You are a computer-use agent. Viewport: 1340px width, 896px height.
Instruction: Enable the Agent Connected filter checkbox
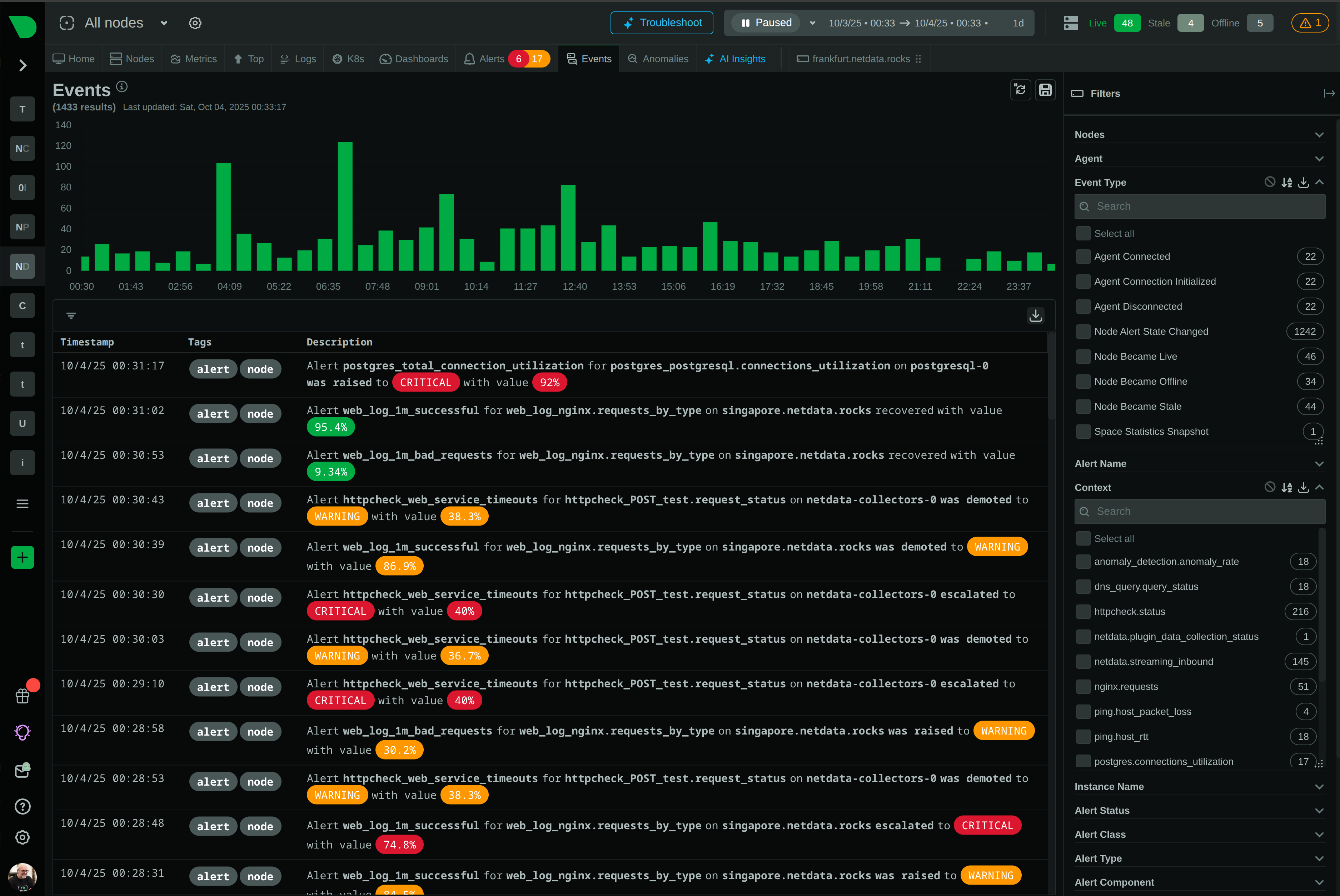[x=1083, y=257]
